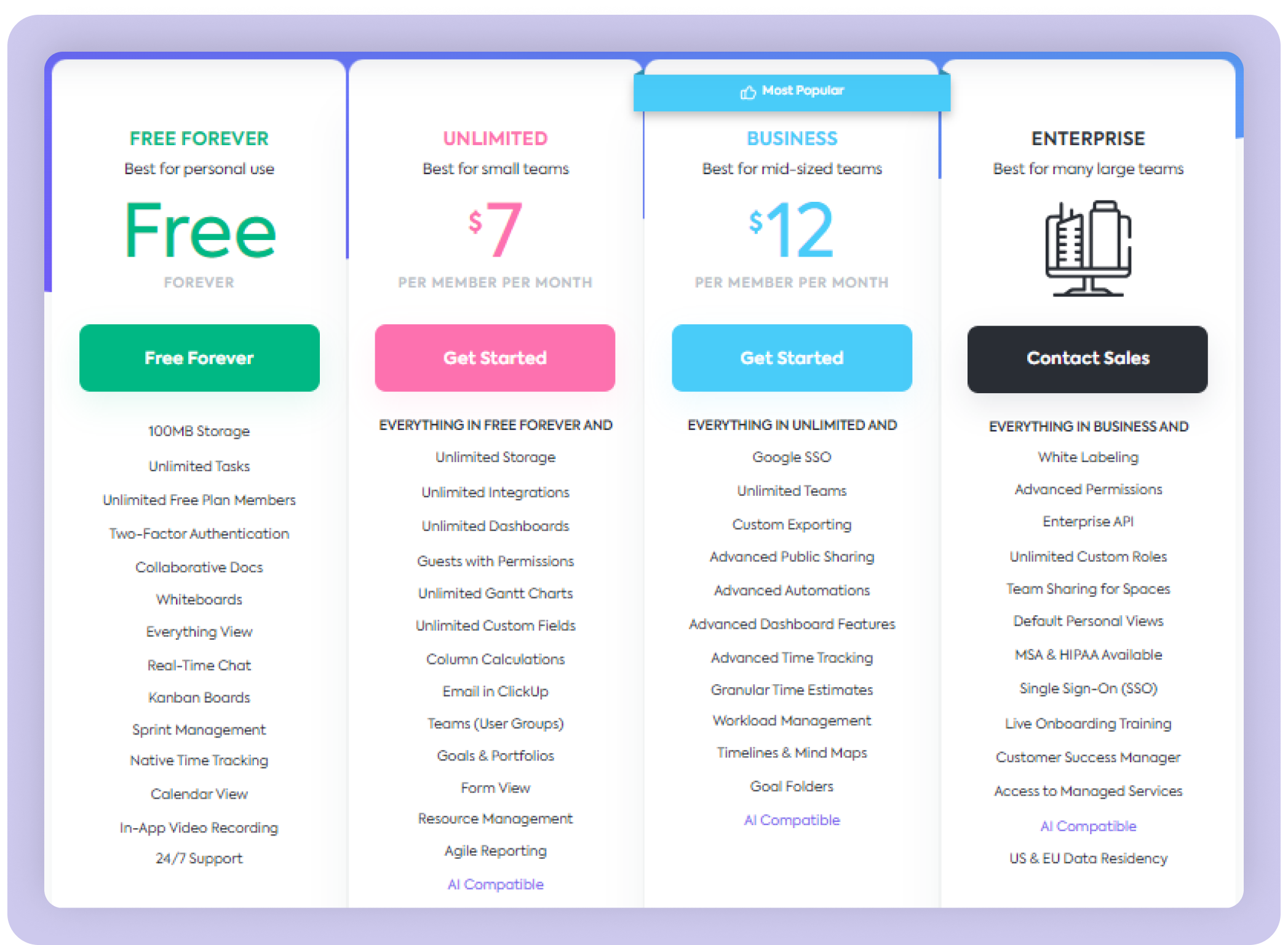Click the green Free Forever button
Screen dimensions: 1288x945
pyautogui.click(x=199, y=358)
